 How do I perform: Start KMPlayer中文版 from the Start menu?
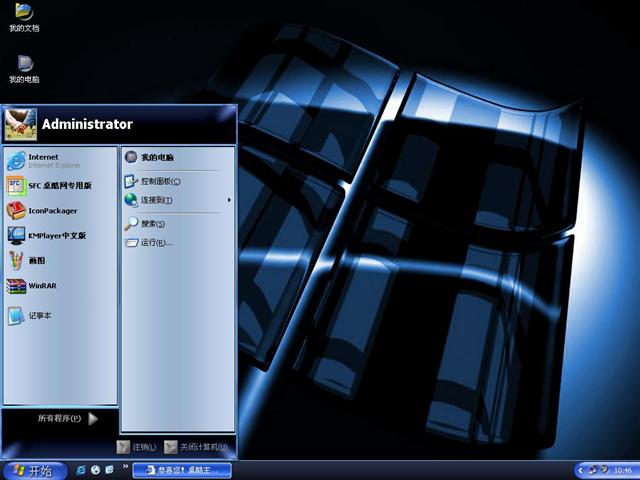click(x=55, y=236)
